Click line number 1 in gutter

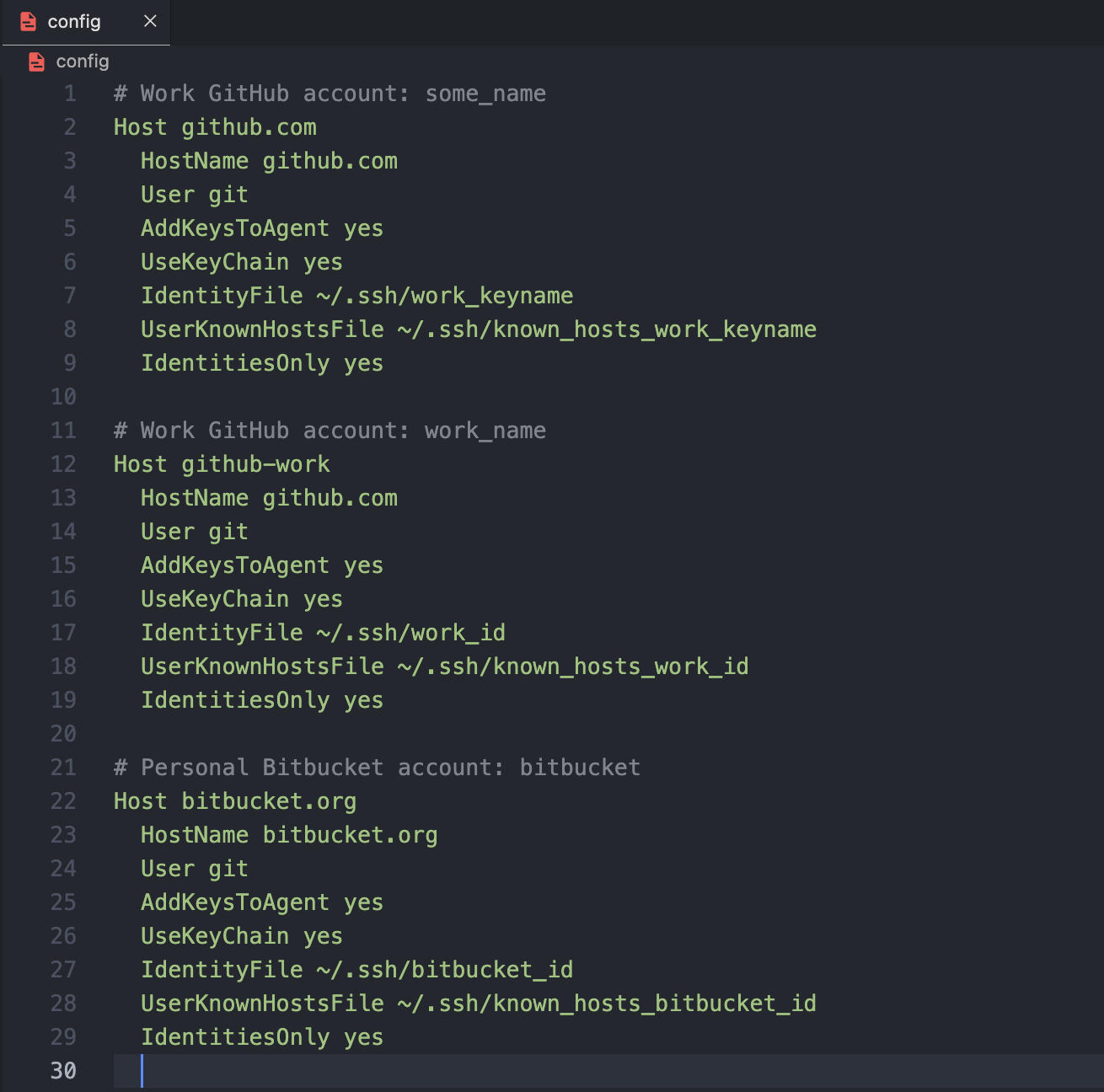point(70,94)
